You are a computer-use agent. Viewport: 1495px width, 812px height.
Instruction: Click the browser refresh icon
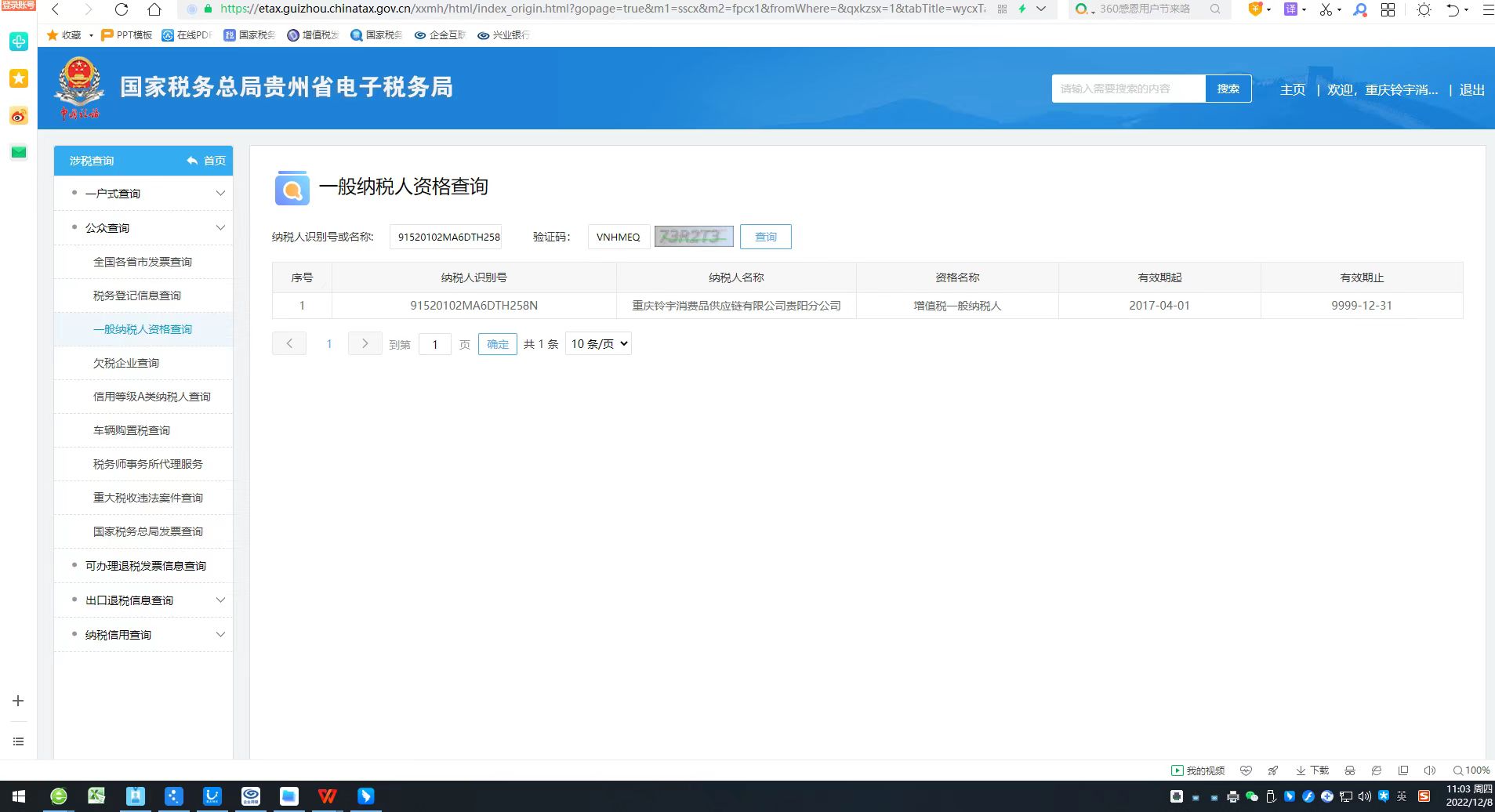point(121,9)
